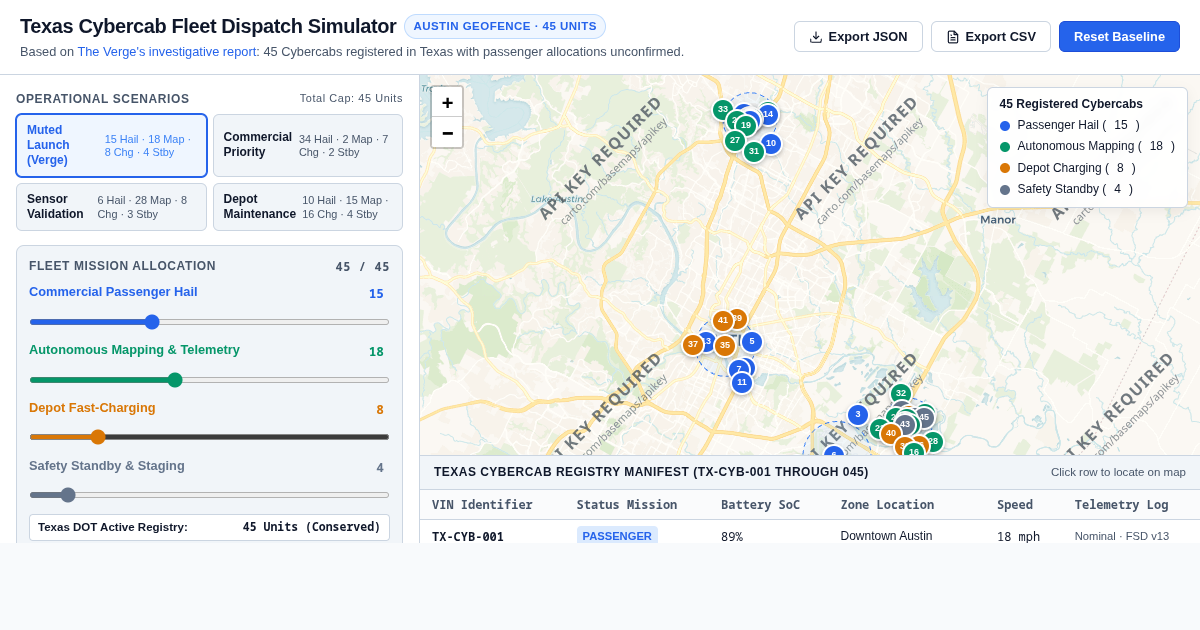Click the Speed column header

point(1016,505)
